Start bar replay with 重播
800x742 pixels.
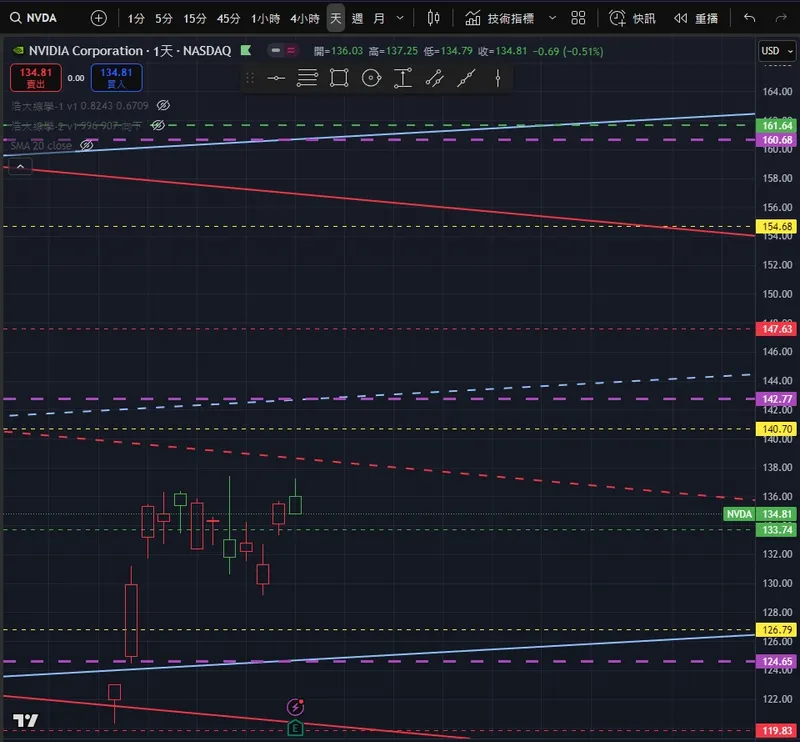(x=695, y=19)
